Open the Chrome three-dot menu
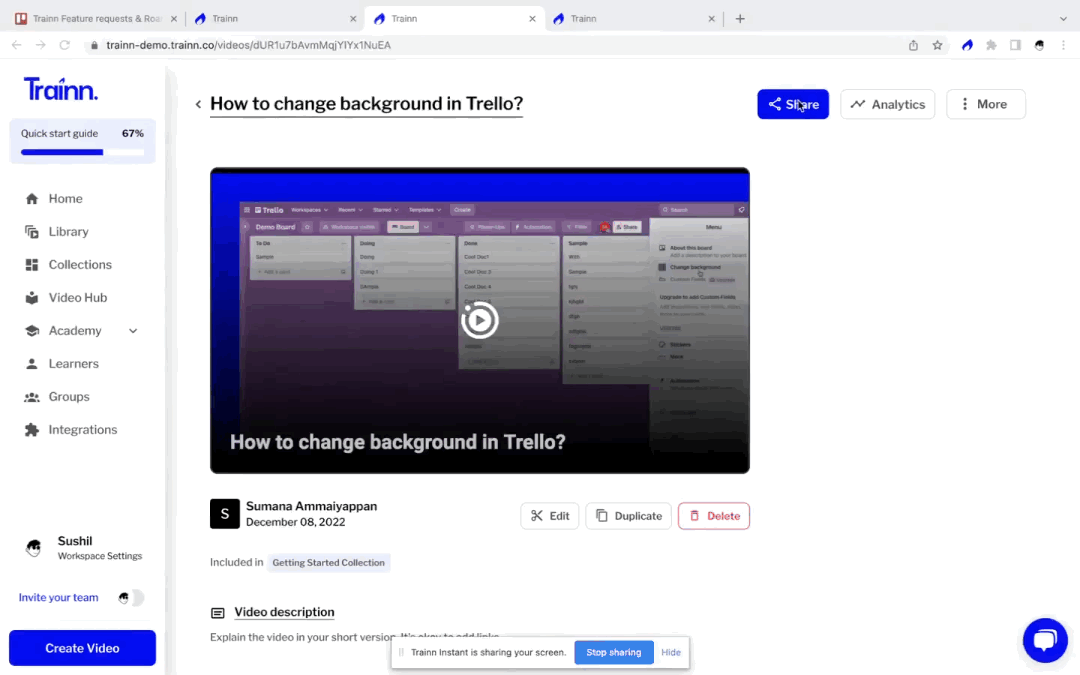Screen dimensions: 1080x675 click(x=1063, y=45)
